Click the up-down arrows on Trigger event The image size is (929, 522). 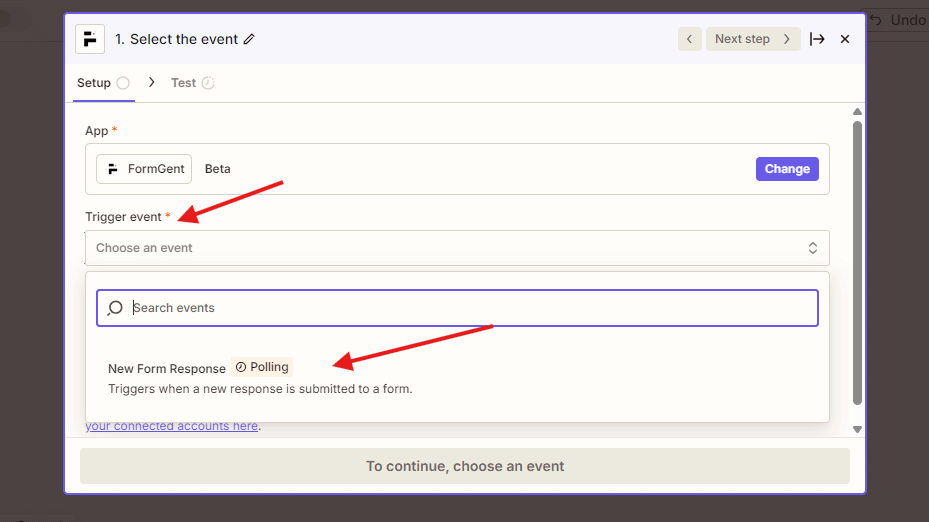[812, 248]
